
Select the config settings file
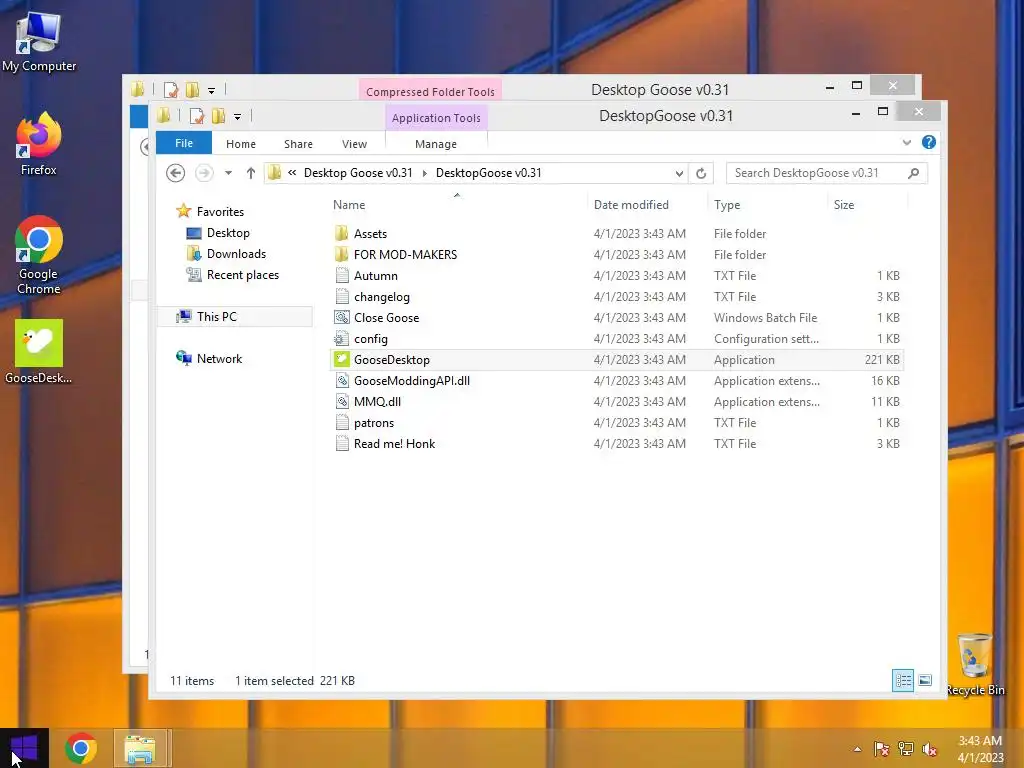coord(616,338)
